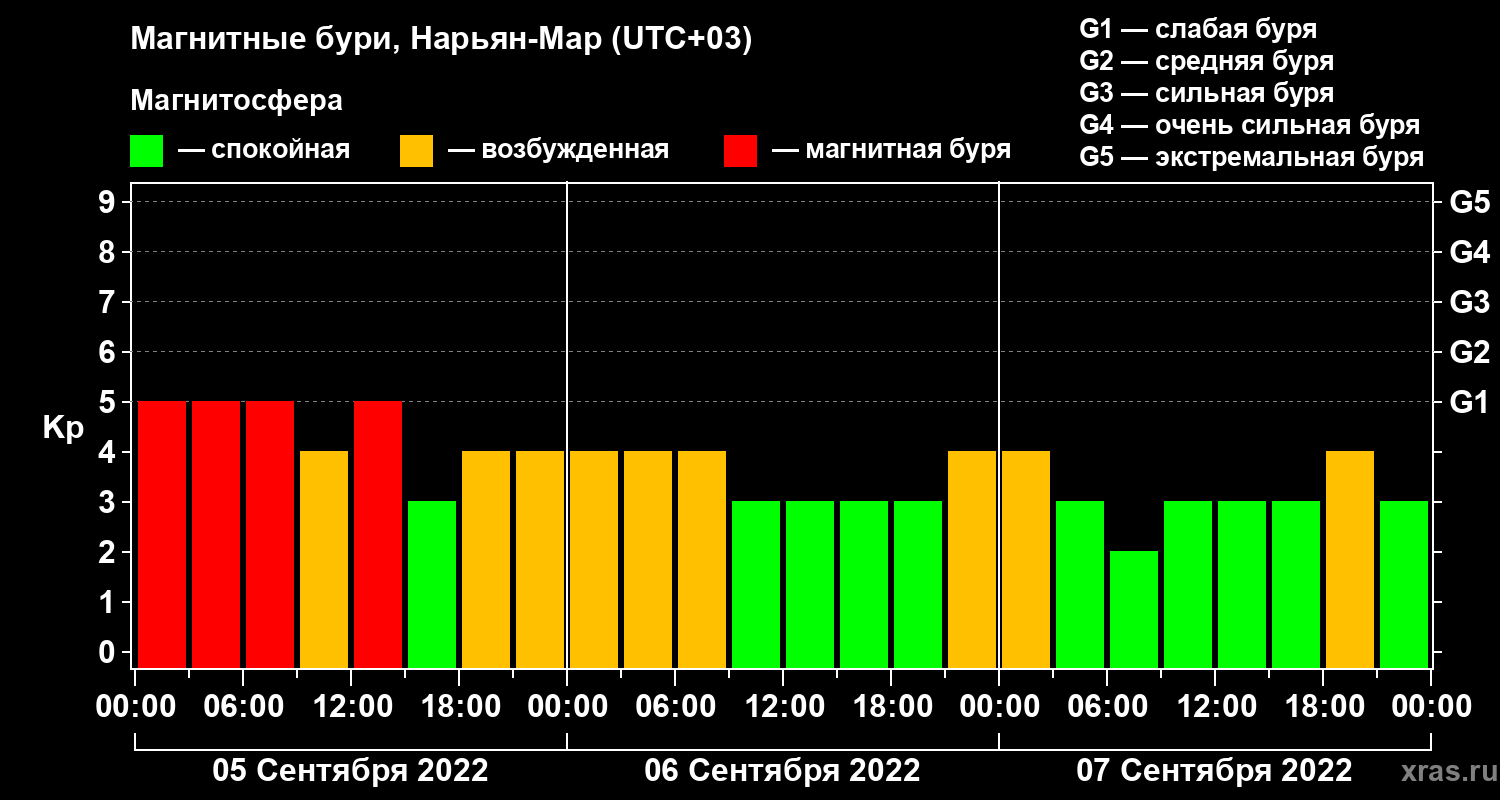Click the green 12:00–15:00 bar on 06 Сентября
The image size is (1500, 800).
click(x=810, y=584)
